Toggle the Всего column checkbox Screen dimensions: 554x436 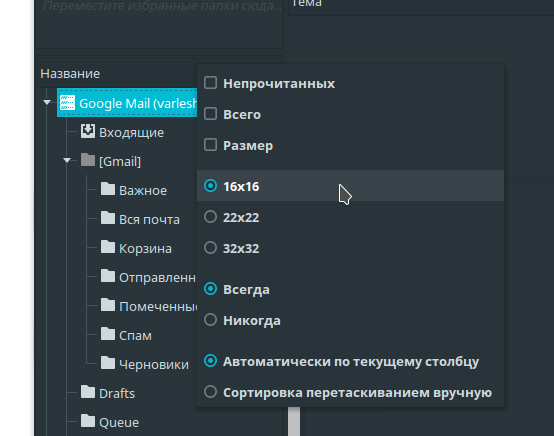(211, 114)
